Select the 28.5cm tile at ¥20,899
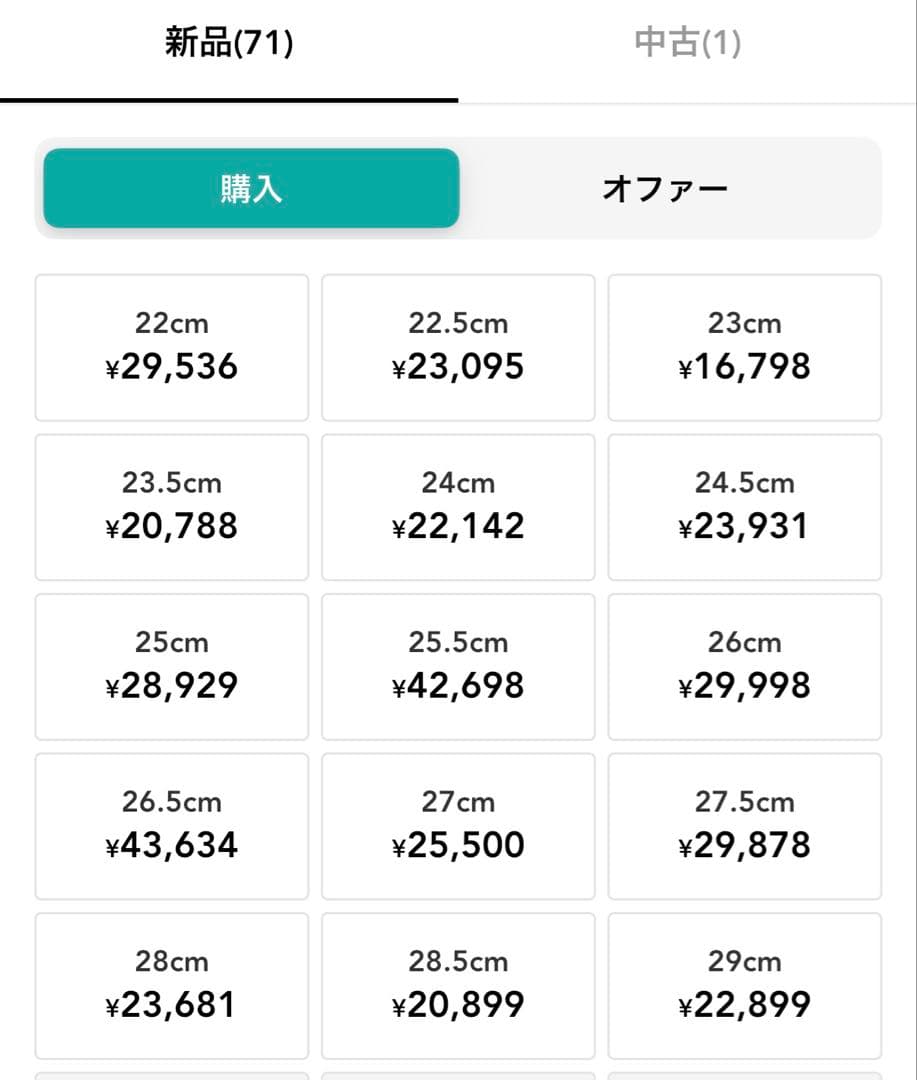Image resolution: width=917 pixels, height=1080 pixels. 458,986
